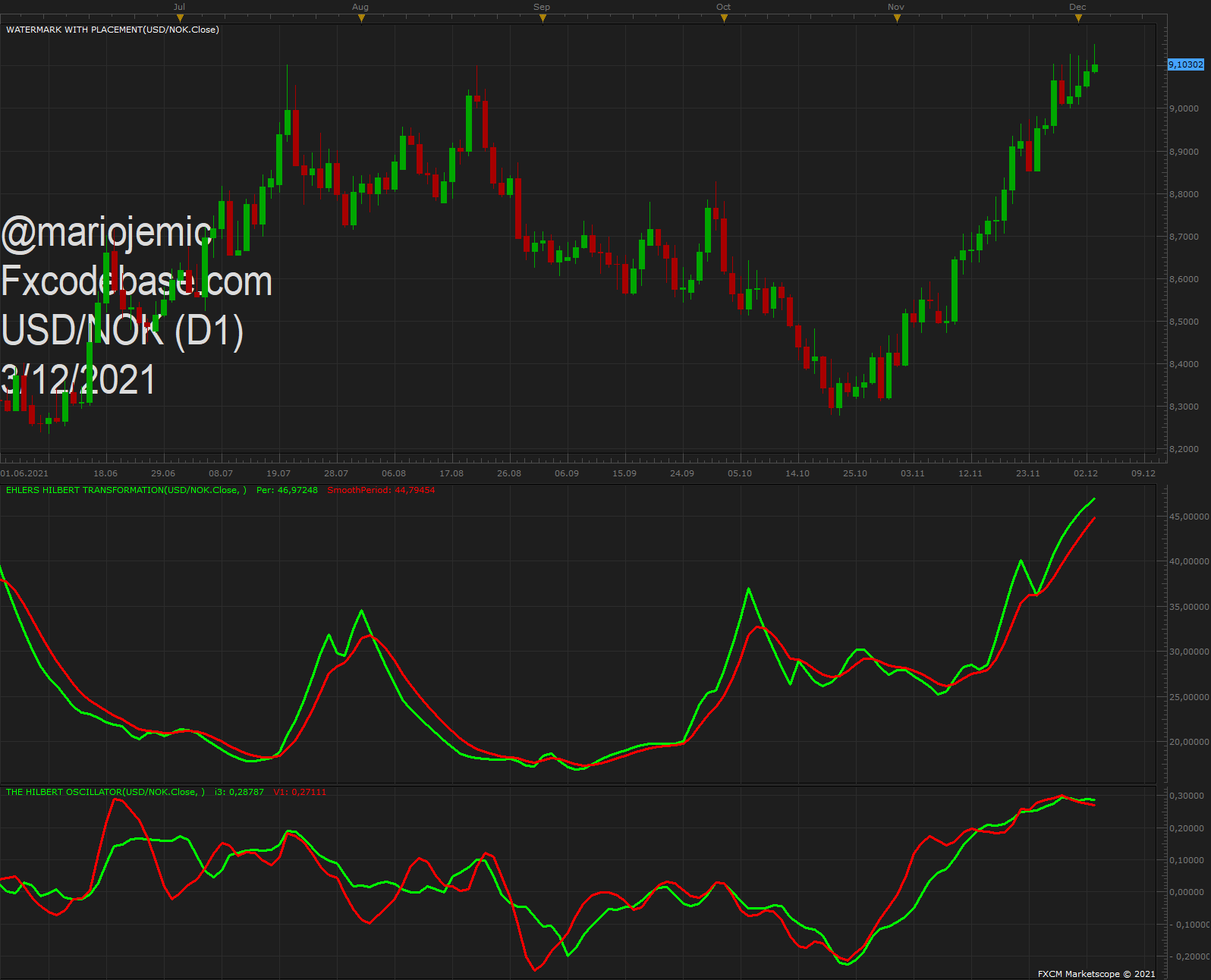Select the current price label 9,10302
Viewport: 1211px width, 980px height.
pos(1186,64)
